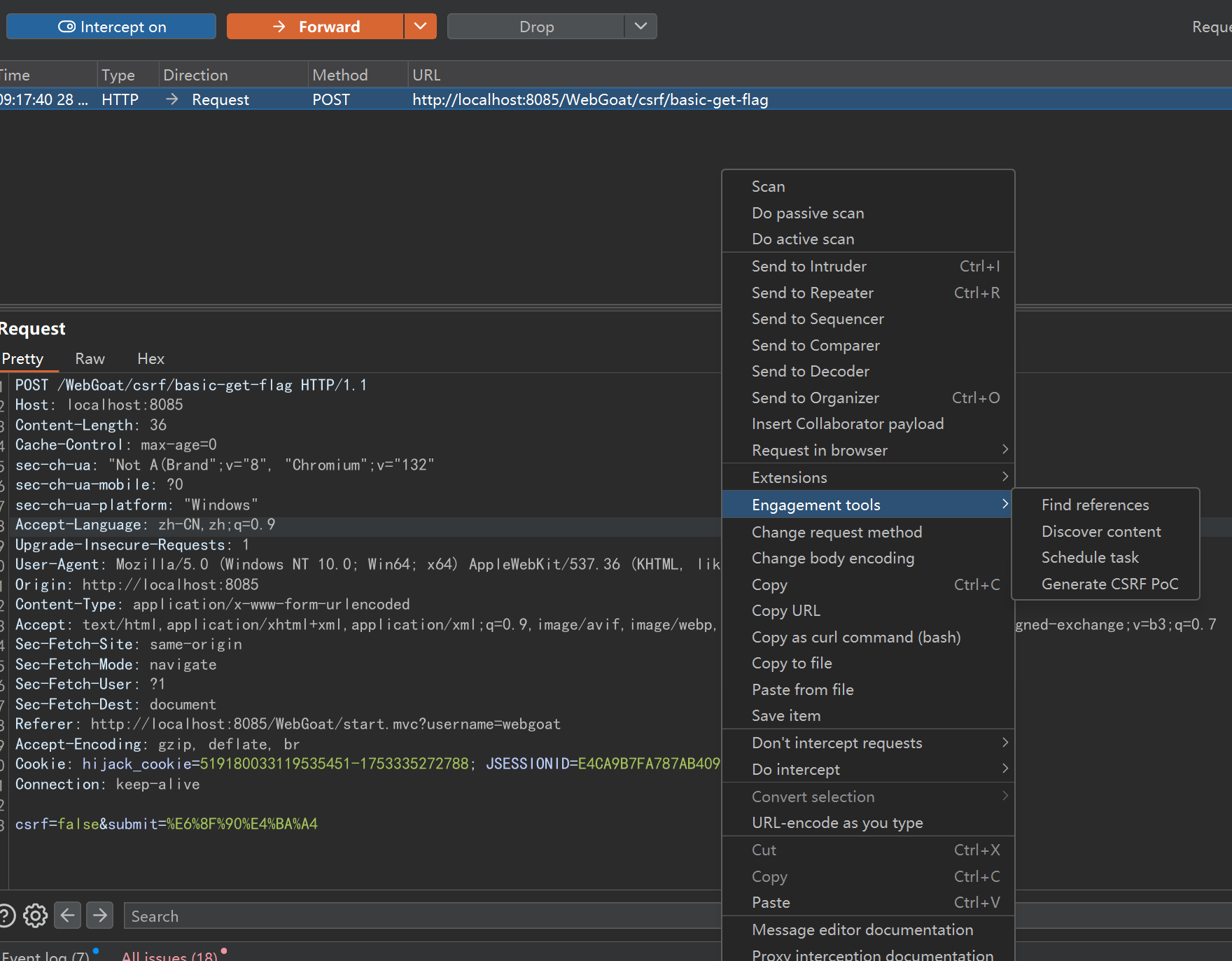
Task: Open the Event log (7) tab
Action: [x=45, y=955]
